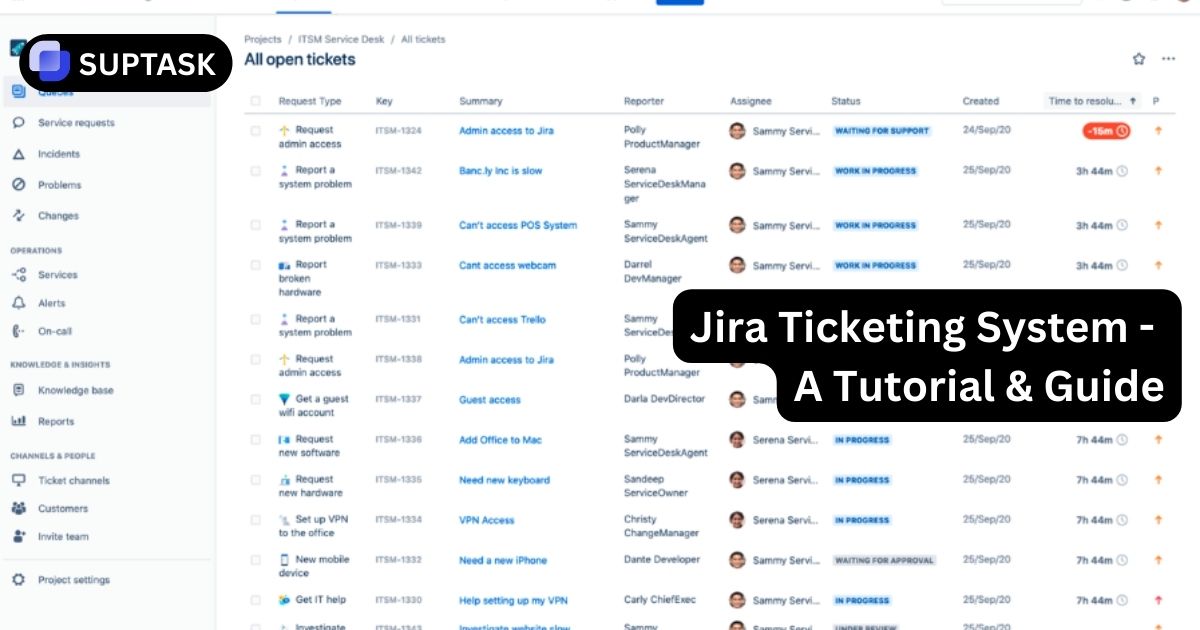Click the clock icon on VPN Access row

coord(1122,520)
